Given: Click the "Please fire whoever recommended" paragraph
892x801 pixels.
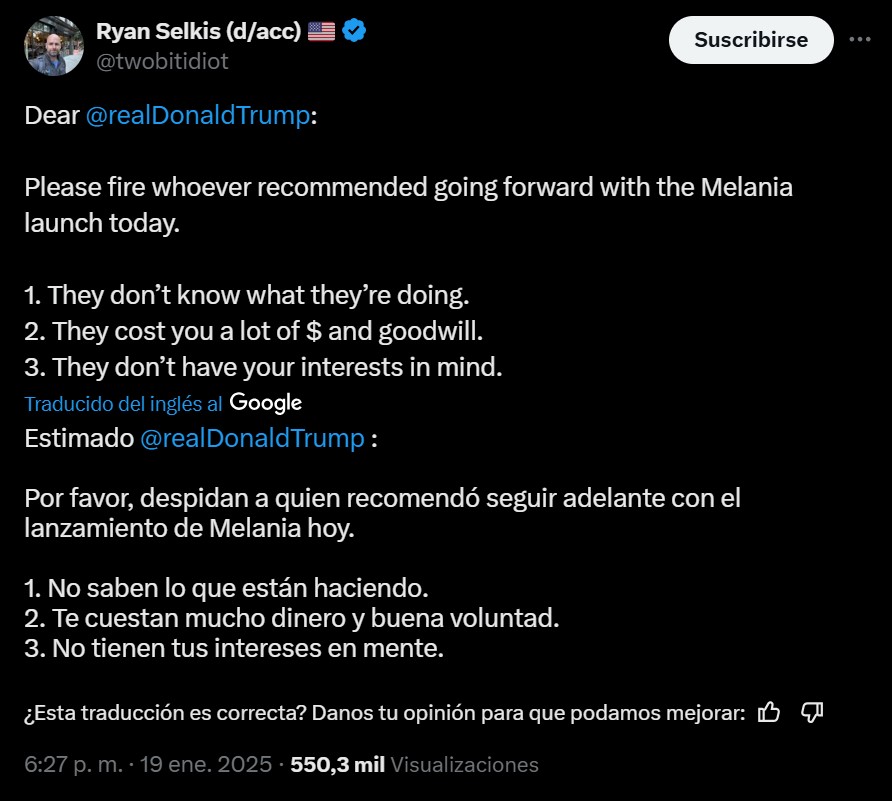Looking at the screenshot, I should pyautogui.click(x=408, y=205).
